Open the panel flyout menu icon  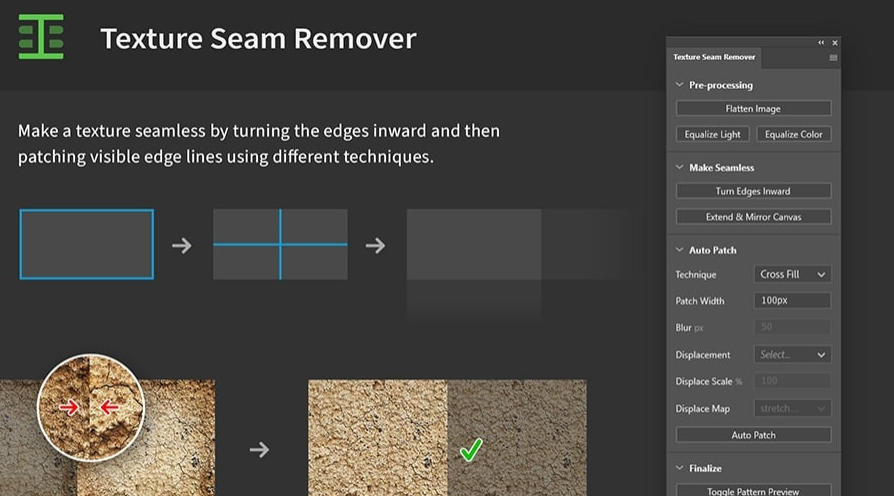833,58
